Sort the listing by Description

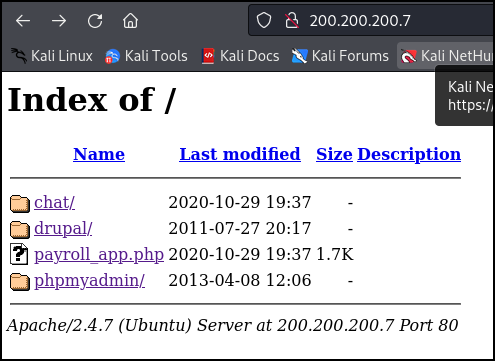click(x=409, y=155)
